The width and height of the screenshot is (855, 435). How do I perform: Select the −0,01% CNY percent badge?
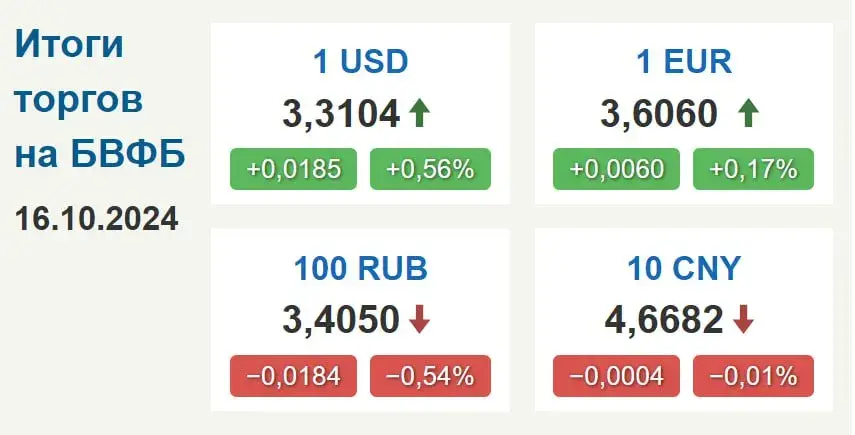(x=754, y=376)
